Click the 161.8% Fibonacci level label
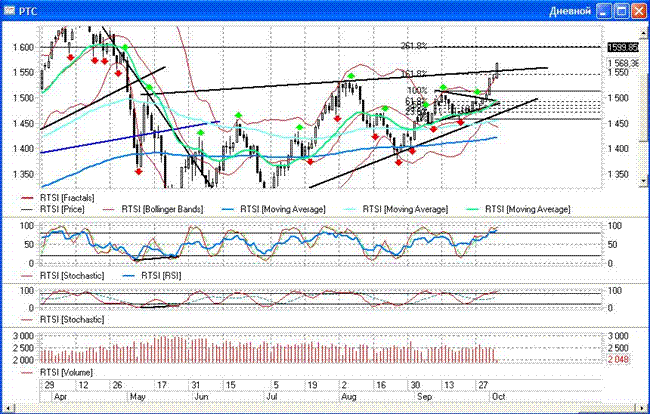 tap(413, 74)
